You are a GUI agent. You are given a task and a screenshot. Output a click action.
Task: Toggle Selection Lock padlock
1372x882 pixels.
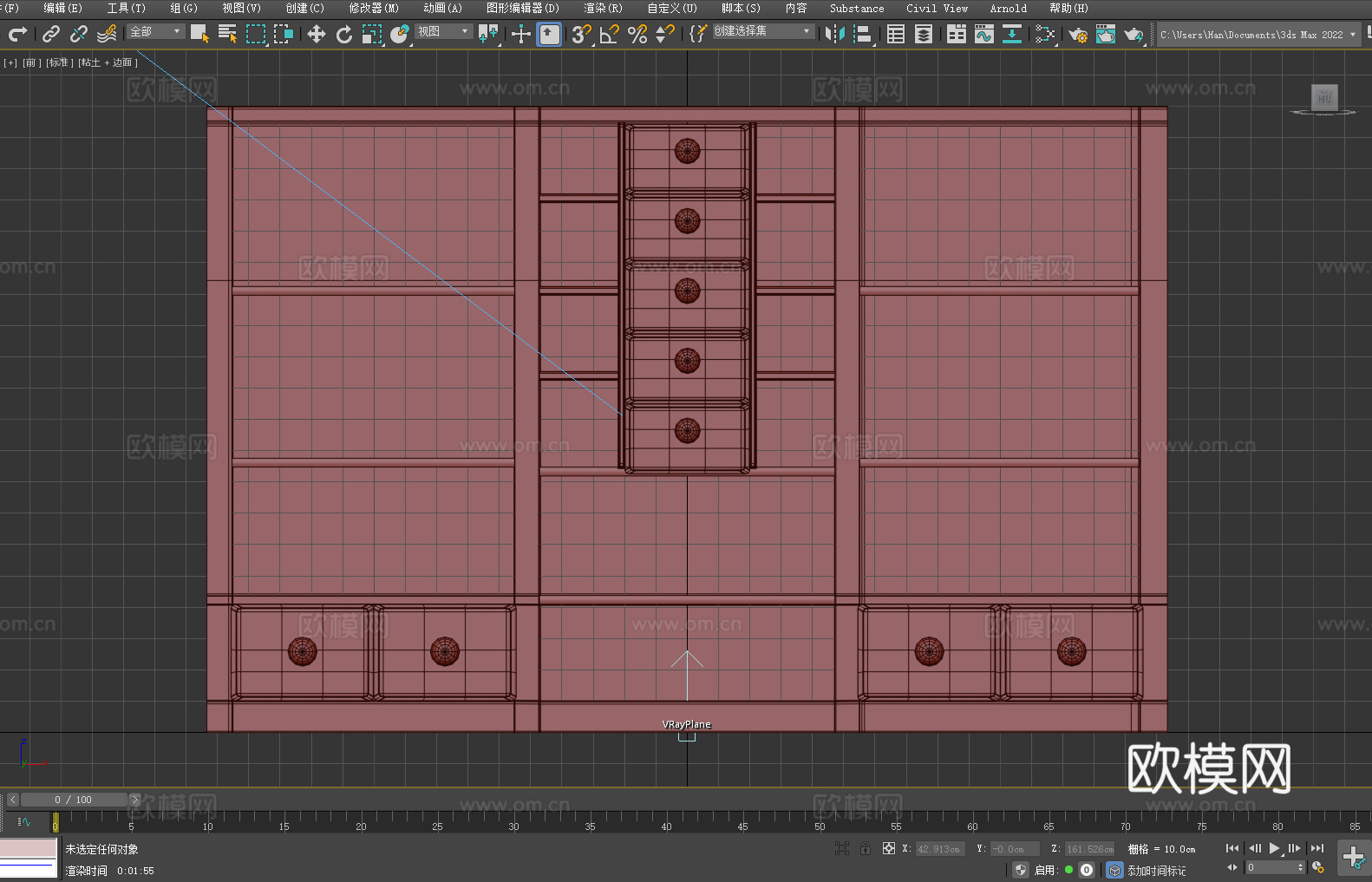866,849
